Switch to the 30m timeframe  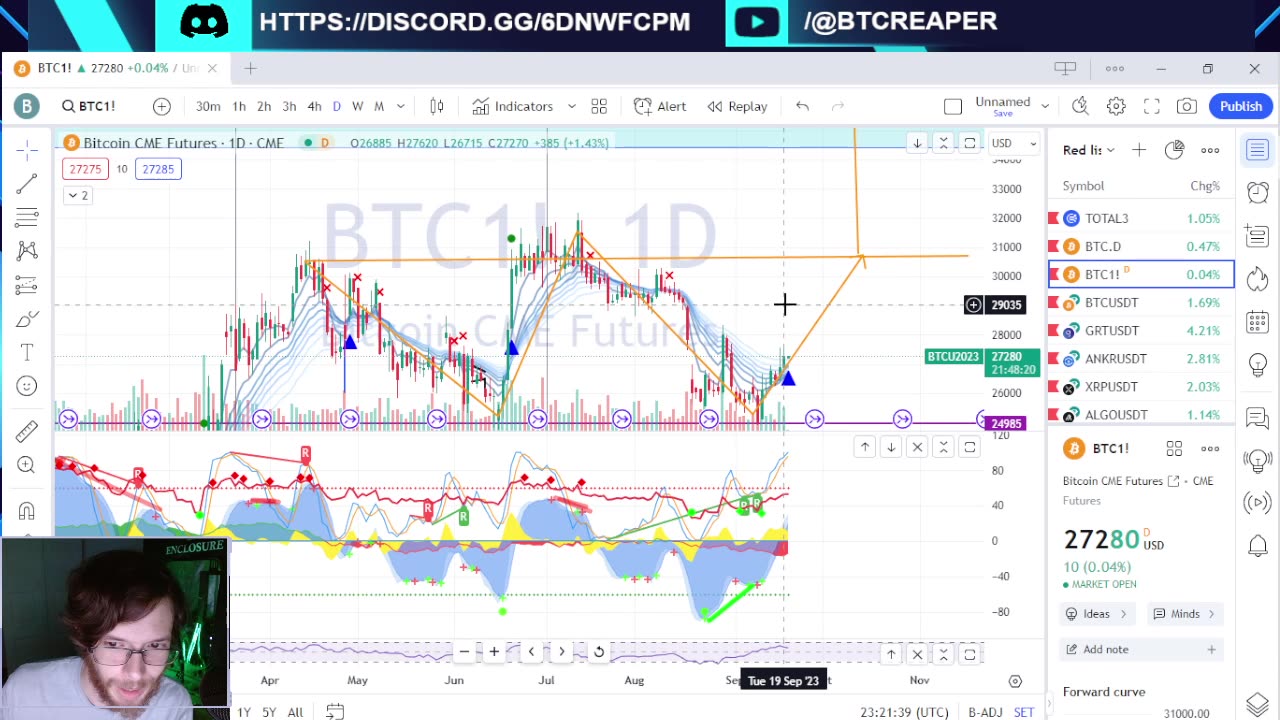pyautogui.click(x=208, y=106)
